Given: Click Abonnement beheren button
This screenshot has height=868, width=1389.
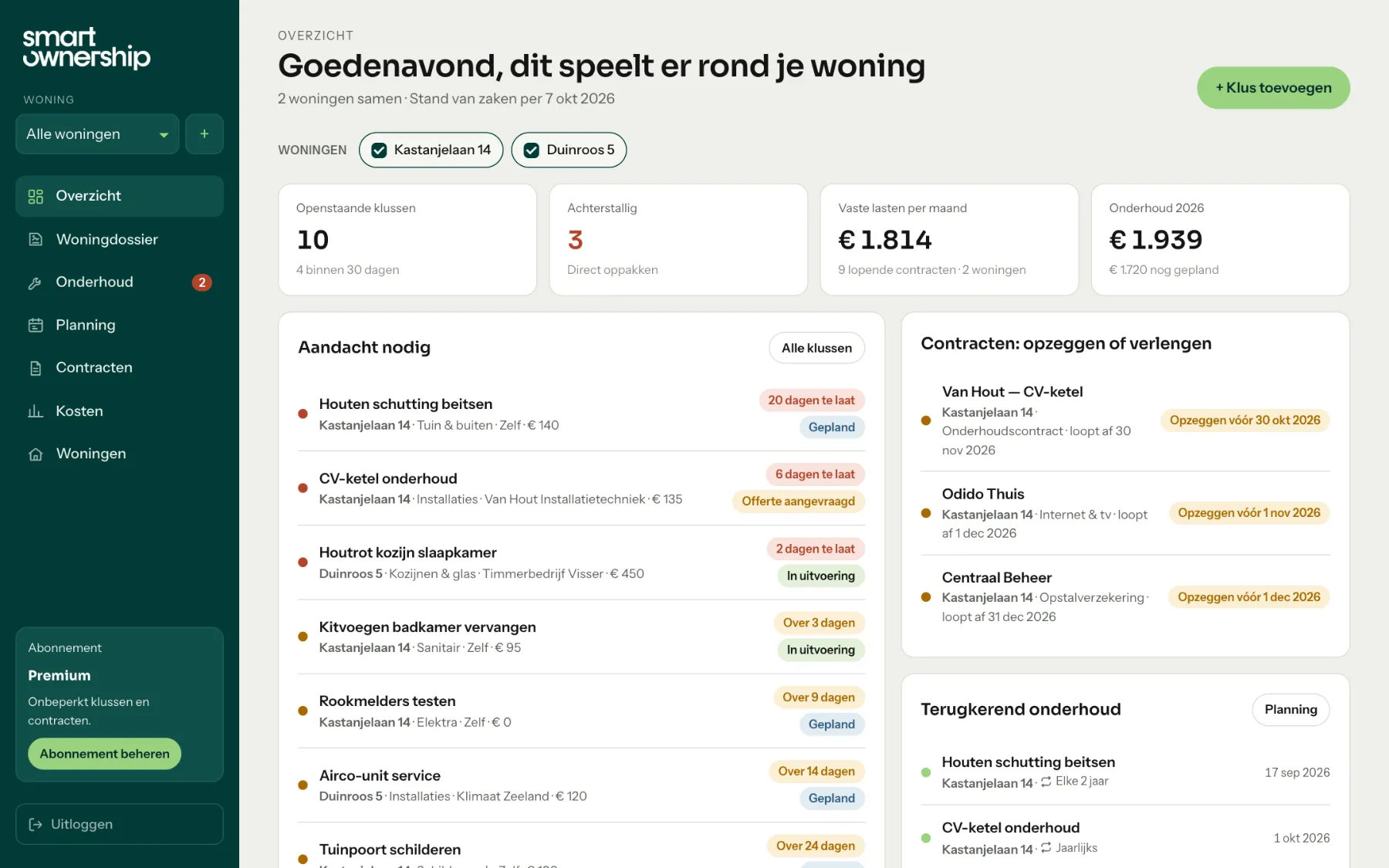Looking at the screenshot, I should tap(104, 754).
